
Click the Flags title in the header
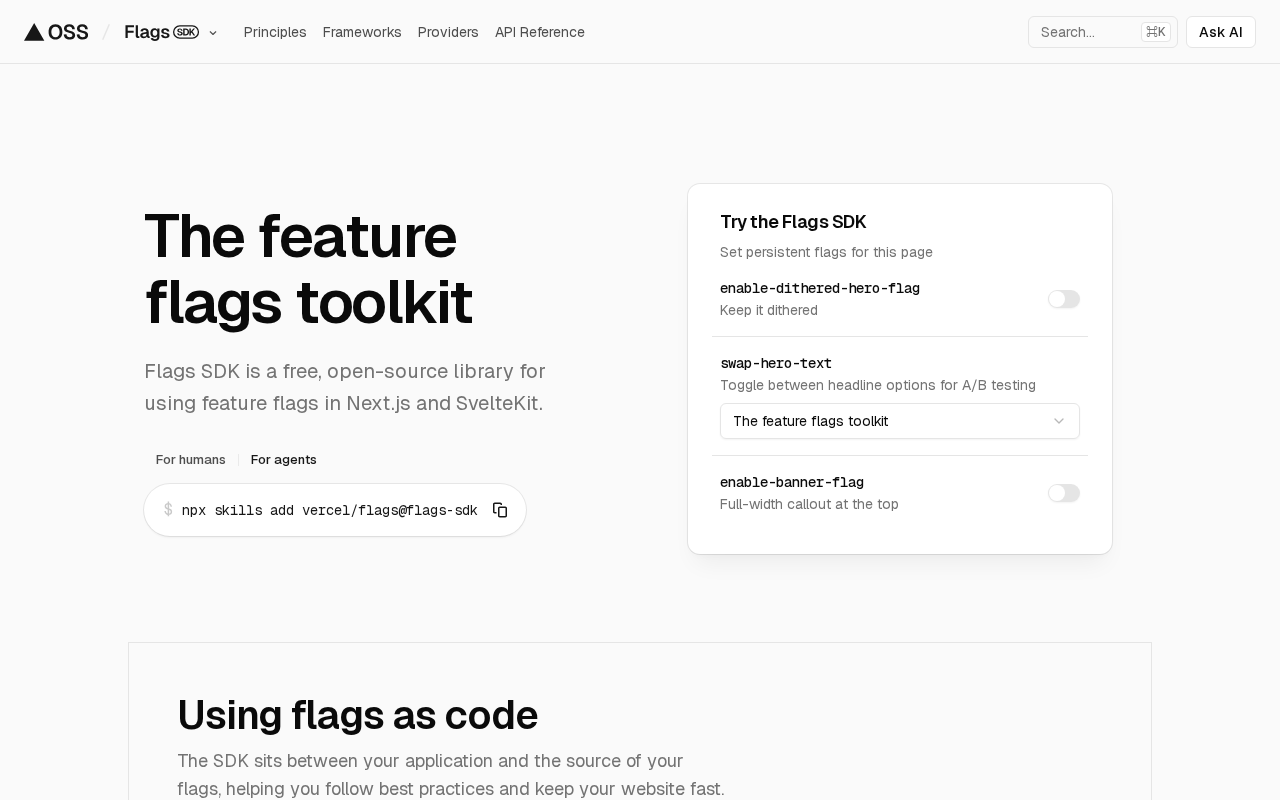coord(146,32)
